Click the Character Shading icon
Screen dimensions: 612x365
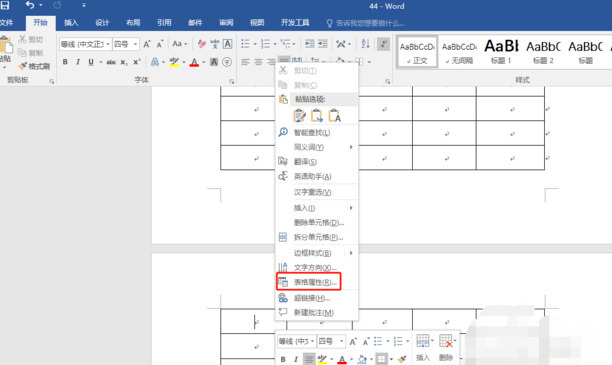click(214, 62)
